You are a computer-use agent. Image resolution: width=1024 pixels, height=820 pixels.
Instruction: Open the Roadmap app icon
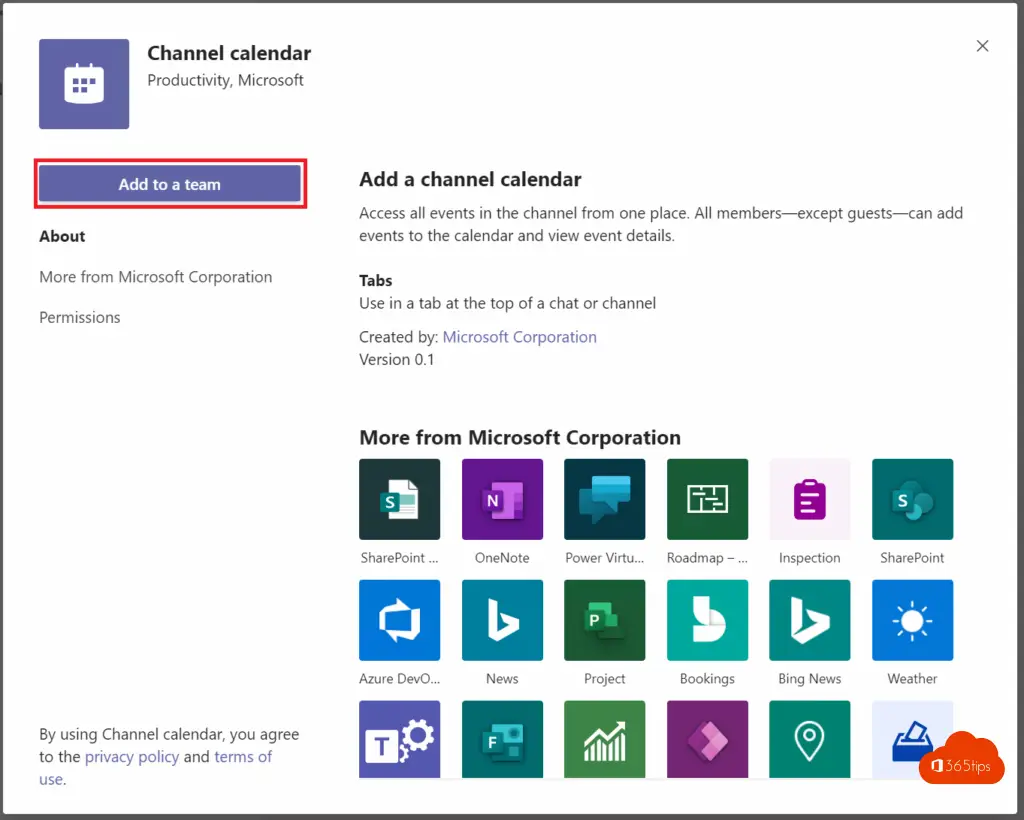(x=707, y=500)
